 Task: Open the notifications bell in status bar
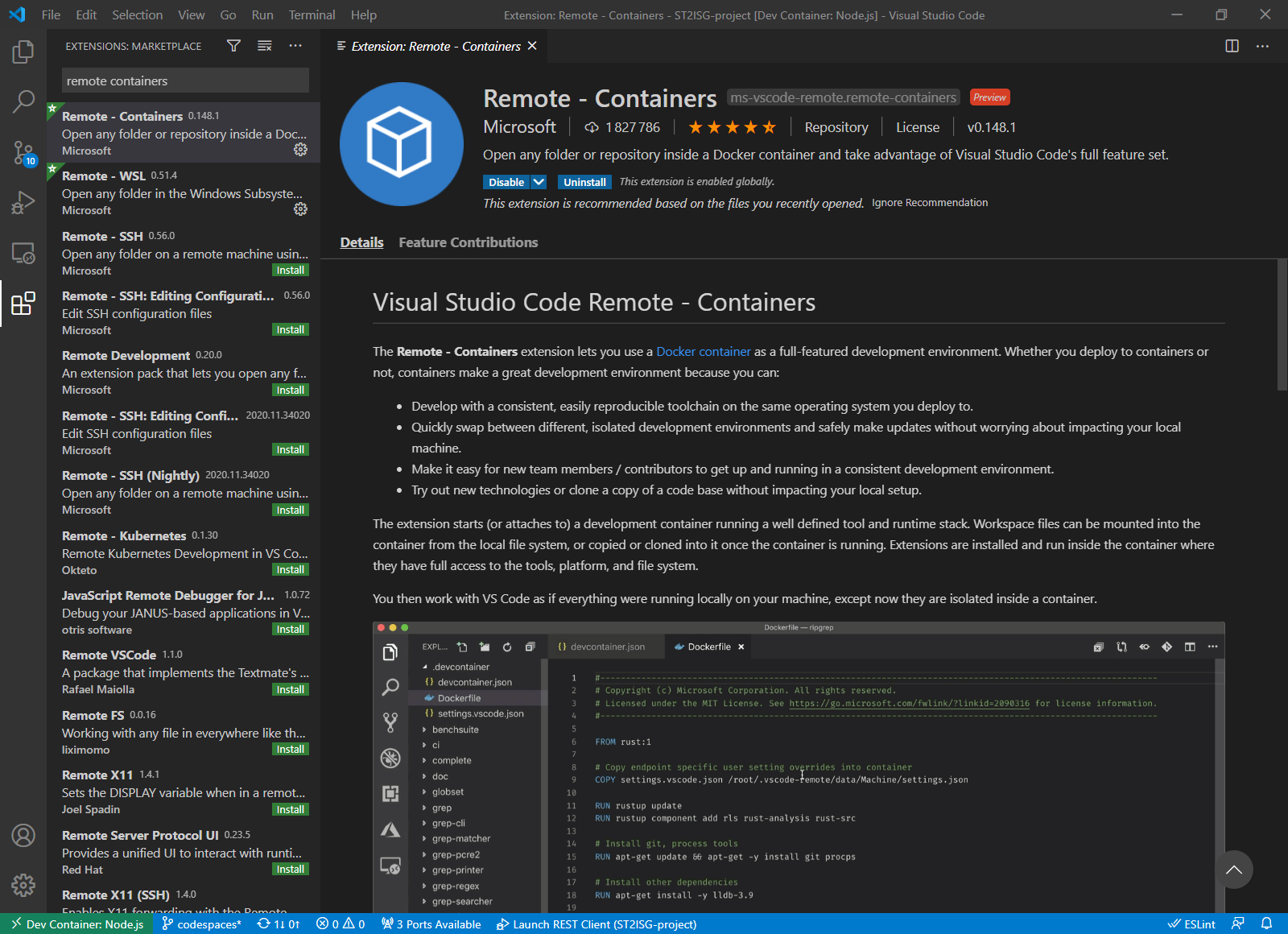point(1266,924)
